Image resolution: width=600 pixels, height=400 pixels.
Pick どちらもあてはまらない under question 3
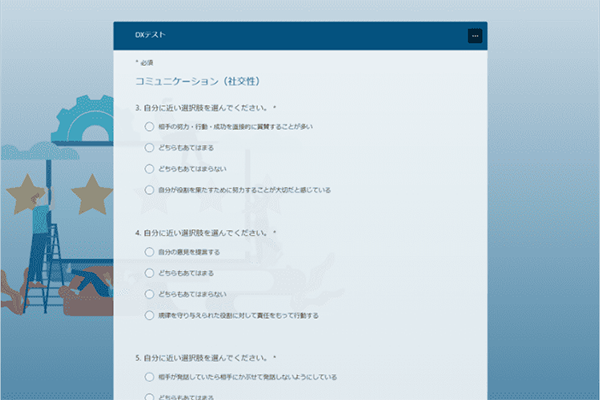tap(150, 168)
